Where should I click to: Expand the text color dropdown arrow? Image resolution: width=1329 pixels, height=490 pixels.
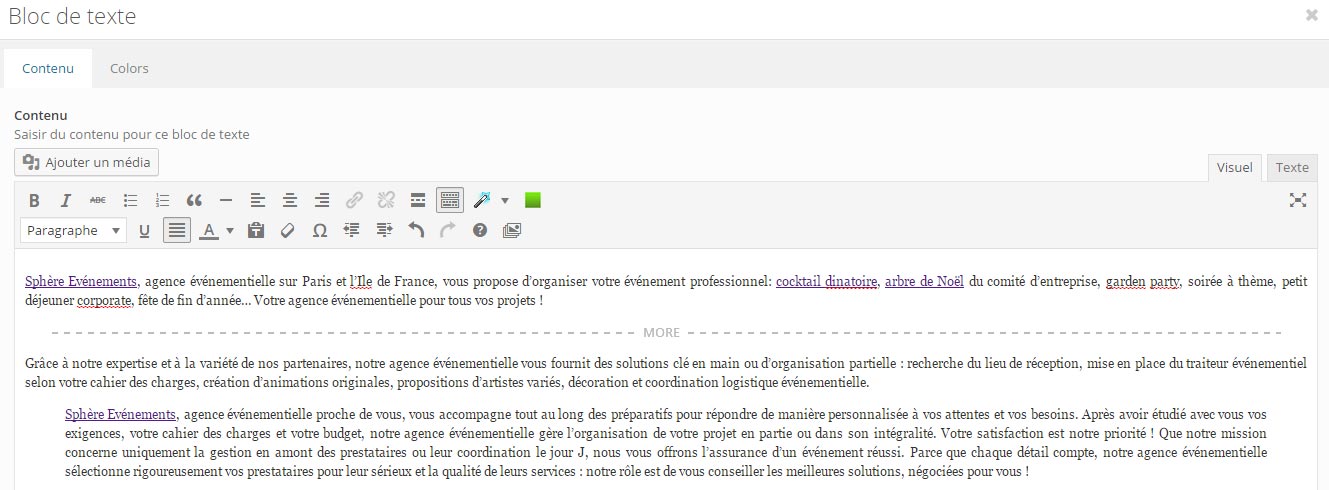pyautogui.click(x=230, y=231)
